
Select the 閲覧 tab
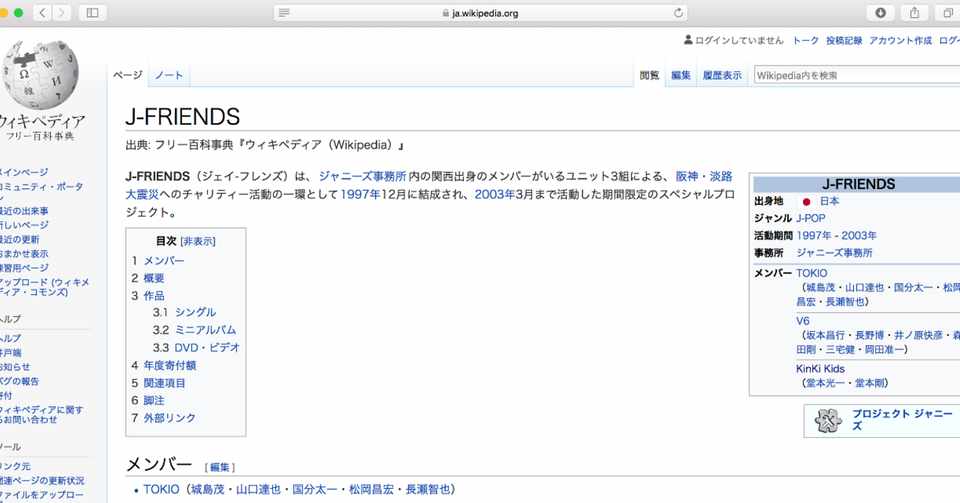[650, 75]
